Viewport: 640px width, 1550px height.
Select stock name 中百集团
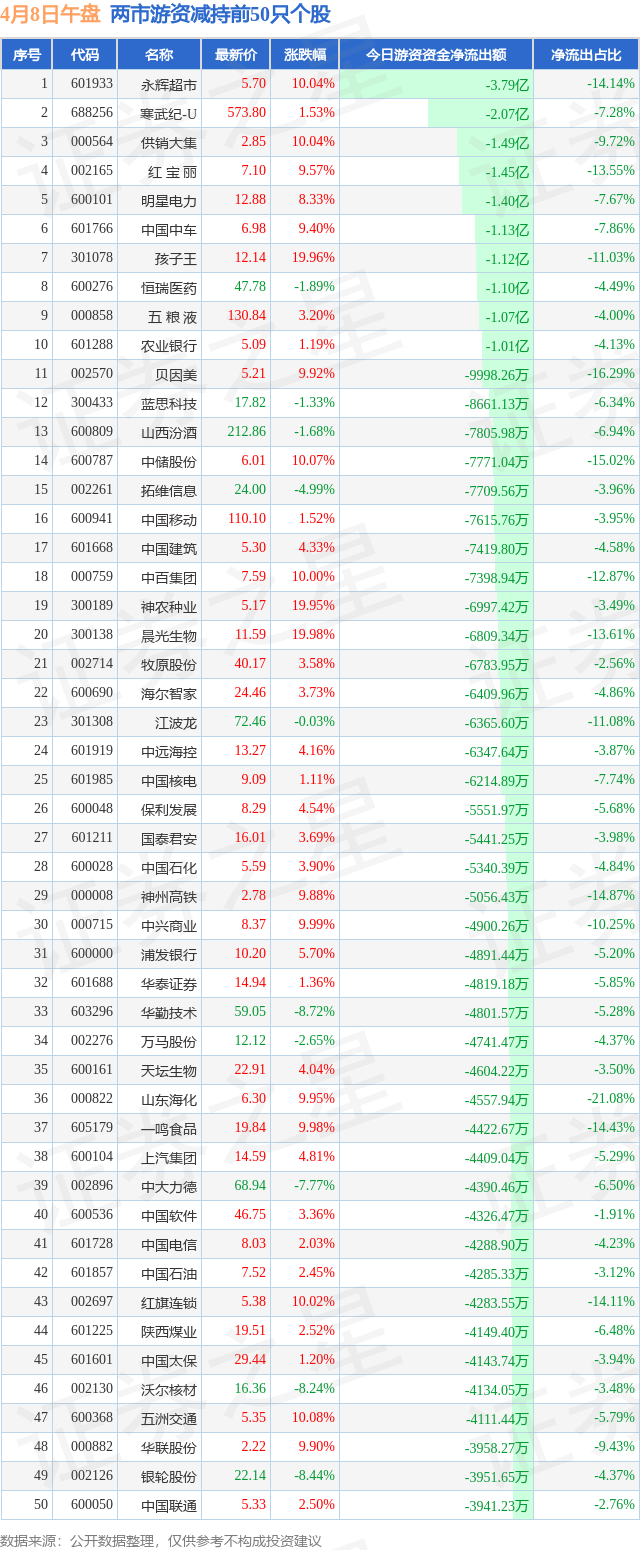pyautogui.click(x=170, y=578)
